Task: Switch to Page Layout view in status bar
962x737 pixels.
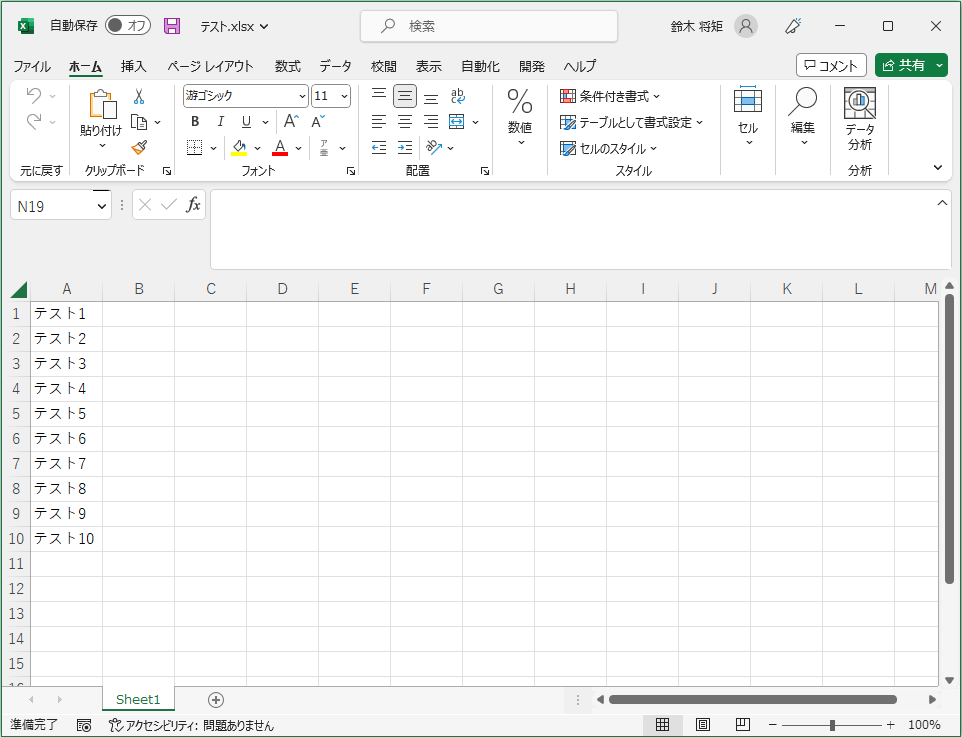Action: (x=703, y=725)
